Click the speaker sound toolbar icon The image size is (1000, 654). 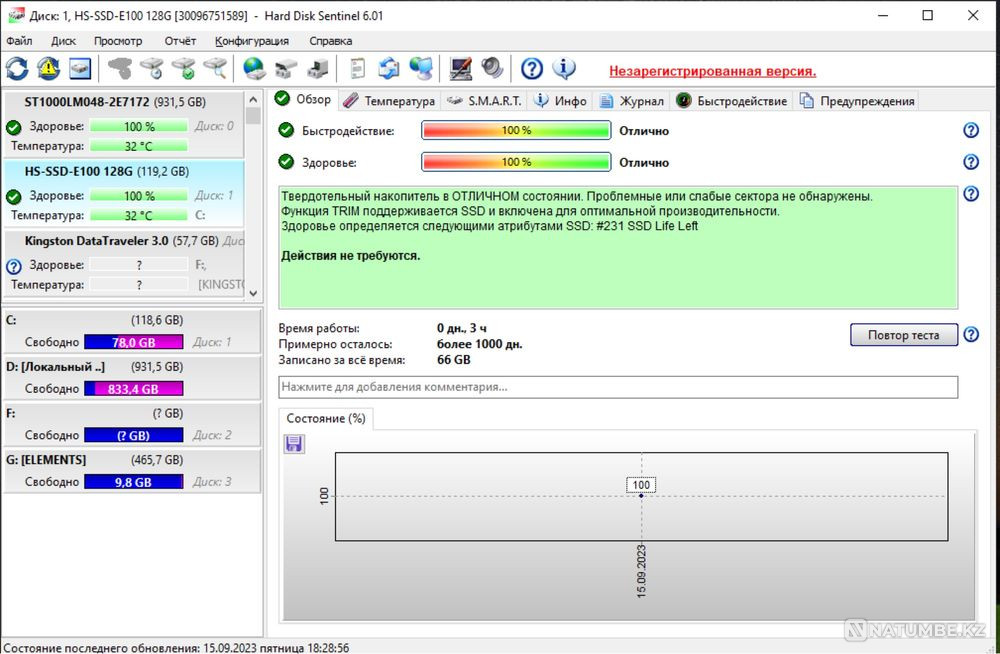[492, 68]
